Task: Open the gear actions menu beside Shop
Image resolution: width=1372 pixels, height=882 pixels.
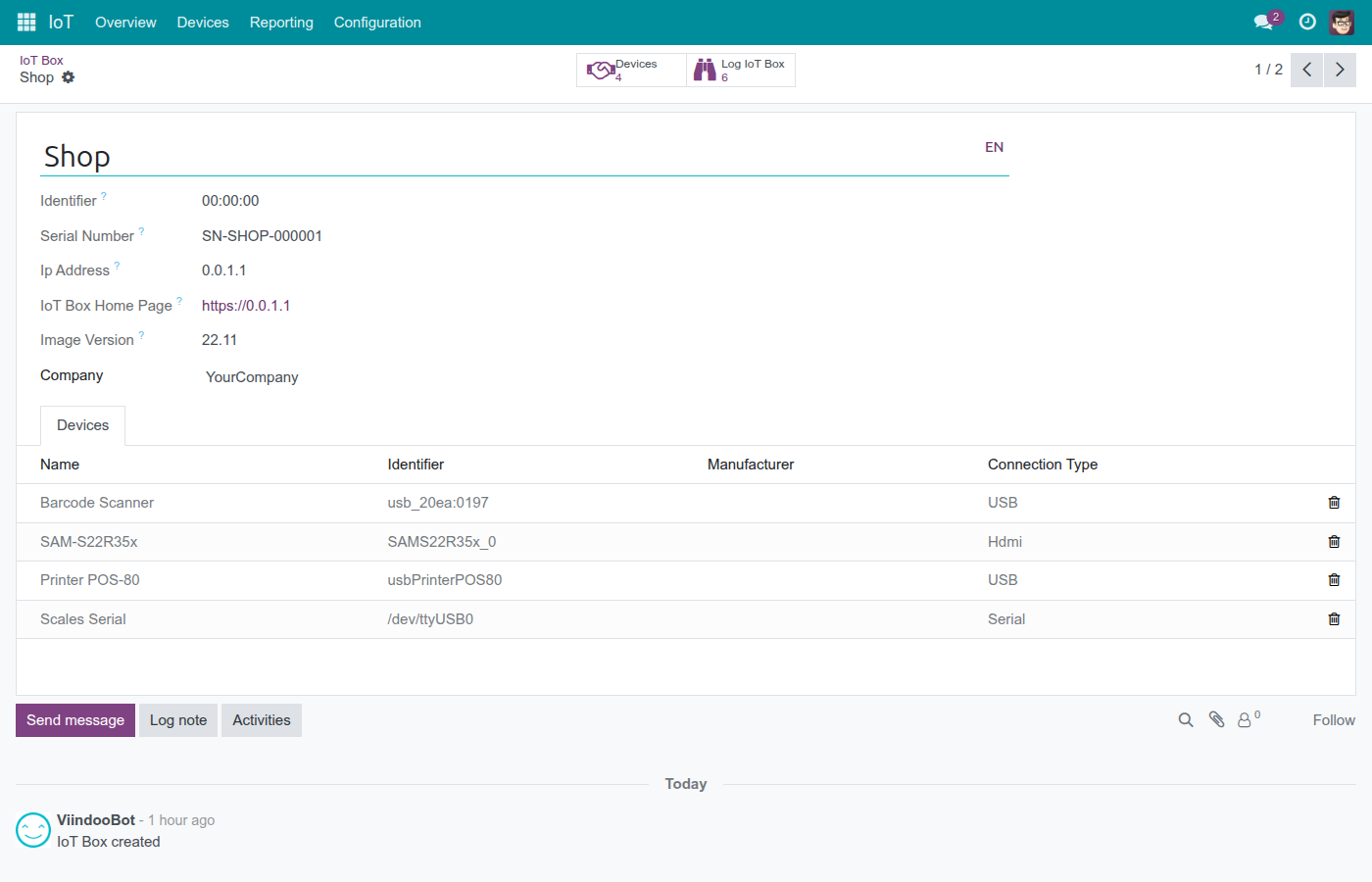Action: [68, 77]
